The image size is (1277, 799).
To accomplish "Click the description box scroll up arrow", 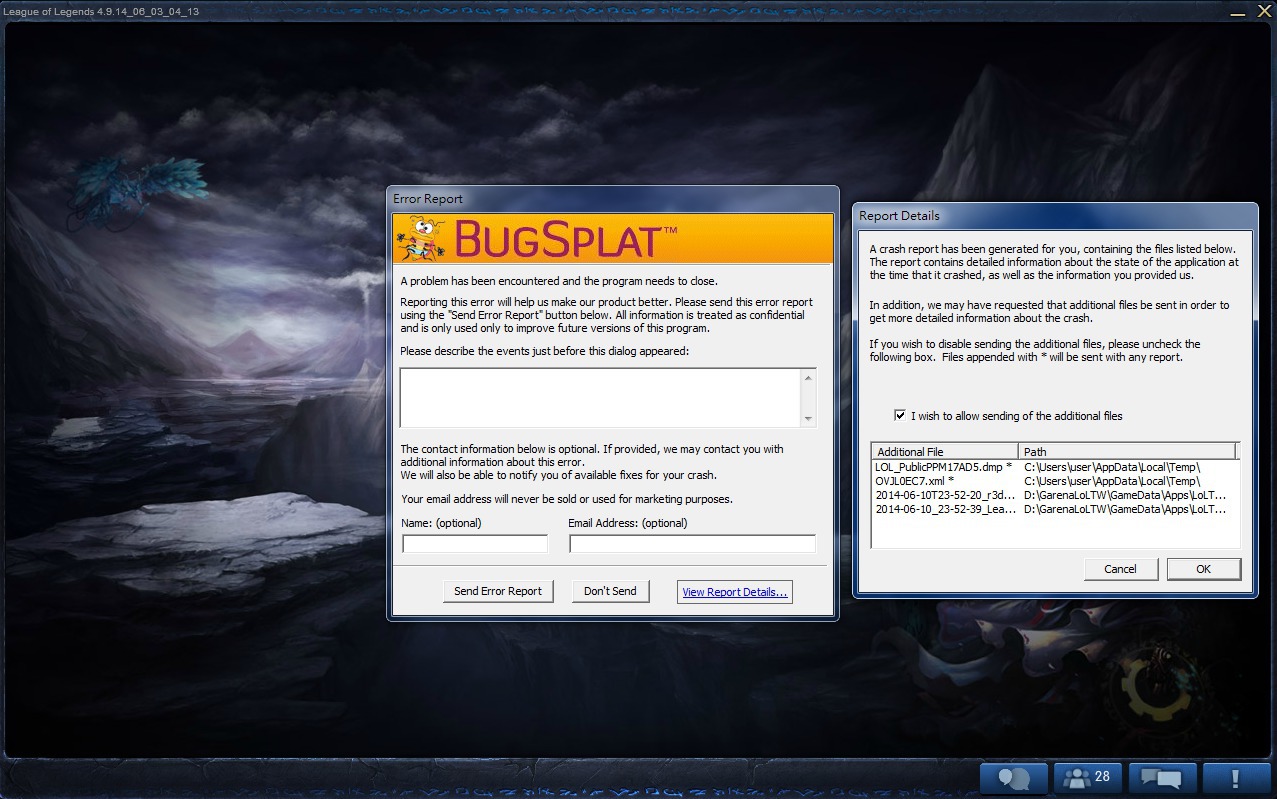I will pyautogui.click(x=809, y=378).
